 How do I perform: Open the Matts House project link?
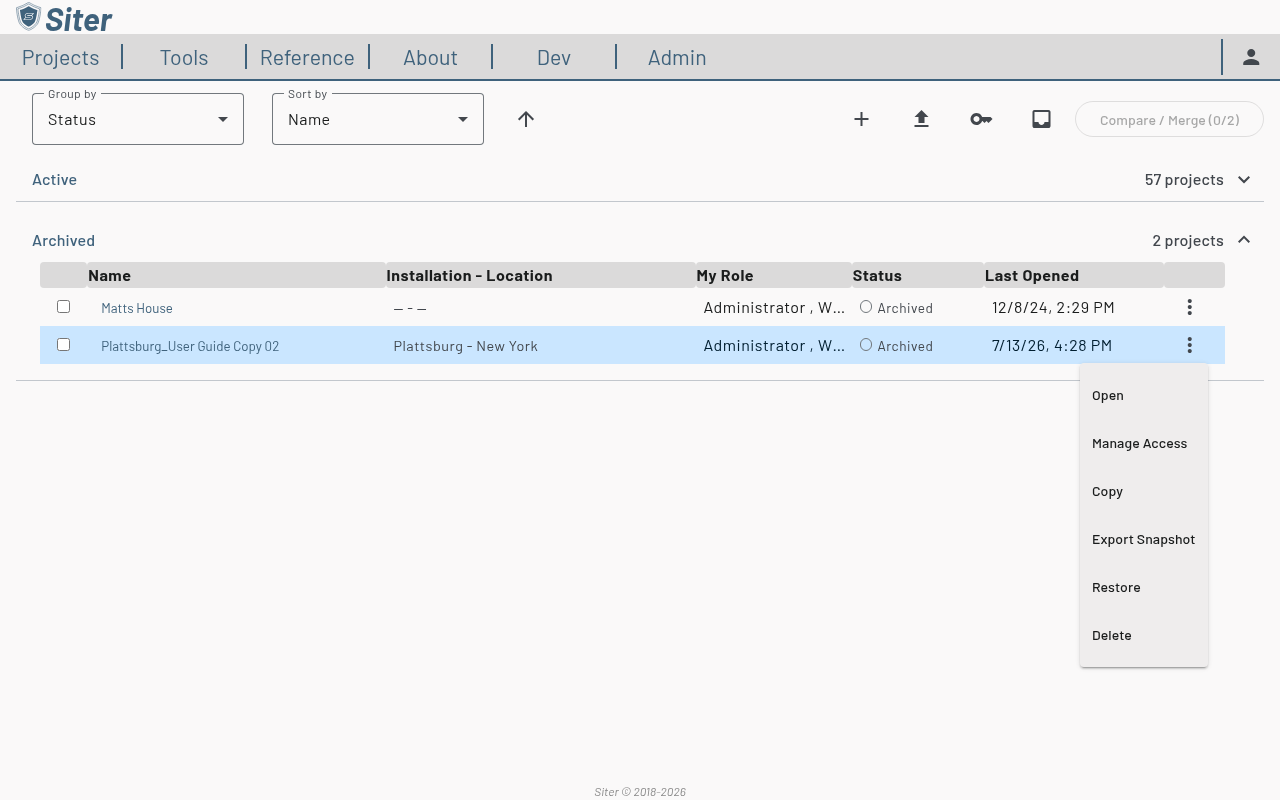pos(137,308)
